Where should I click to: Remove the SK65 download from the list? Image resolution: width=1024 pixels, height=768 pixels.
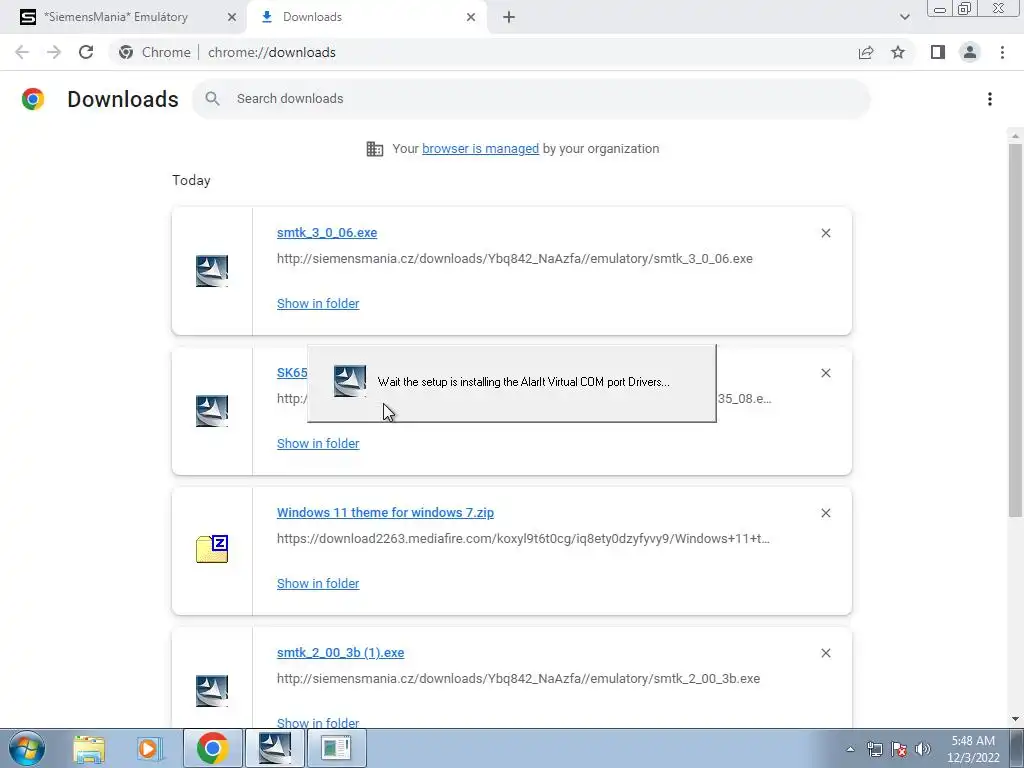click(826, 373)
